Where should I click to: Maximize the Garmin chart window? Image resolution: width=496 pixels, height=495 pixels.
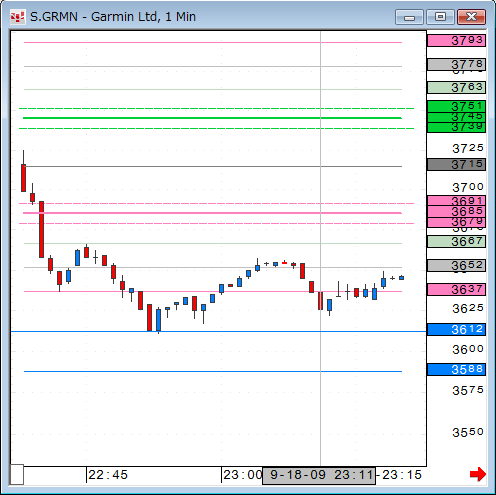[440, 17]
